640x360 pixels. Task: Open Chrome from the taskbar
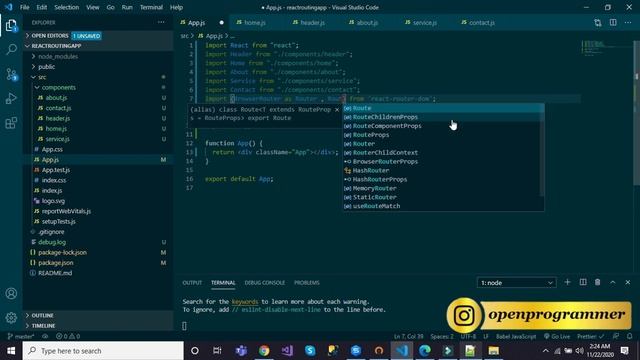pyautogui.click(x=264, y=351)
